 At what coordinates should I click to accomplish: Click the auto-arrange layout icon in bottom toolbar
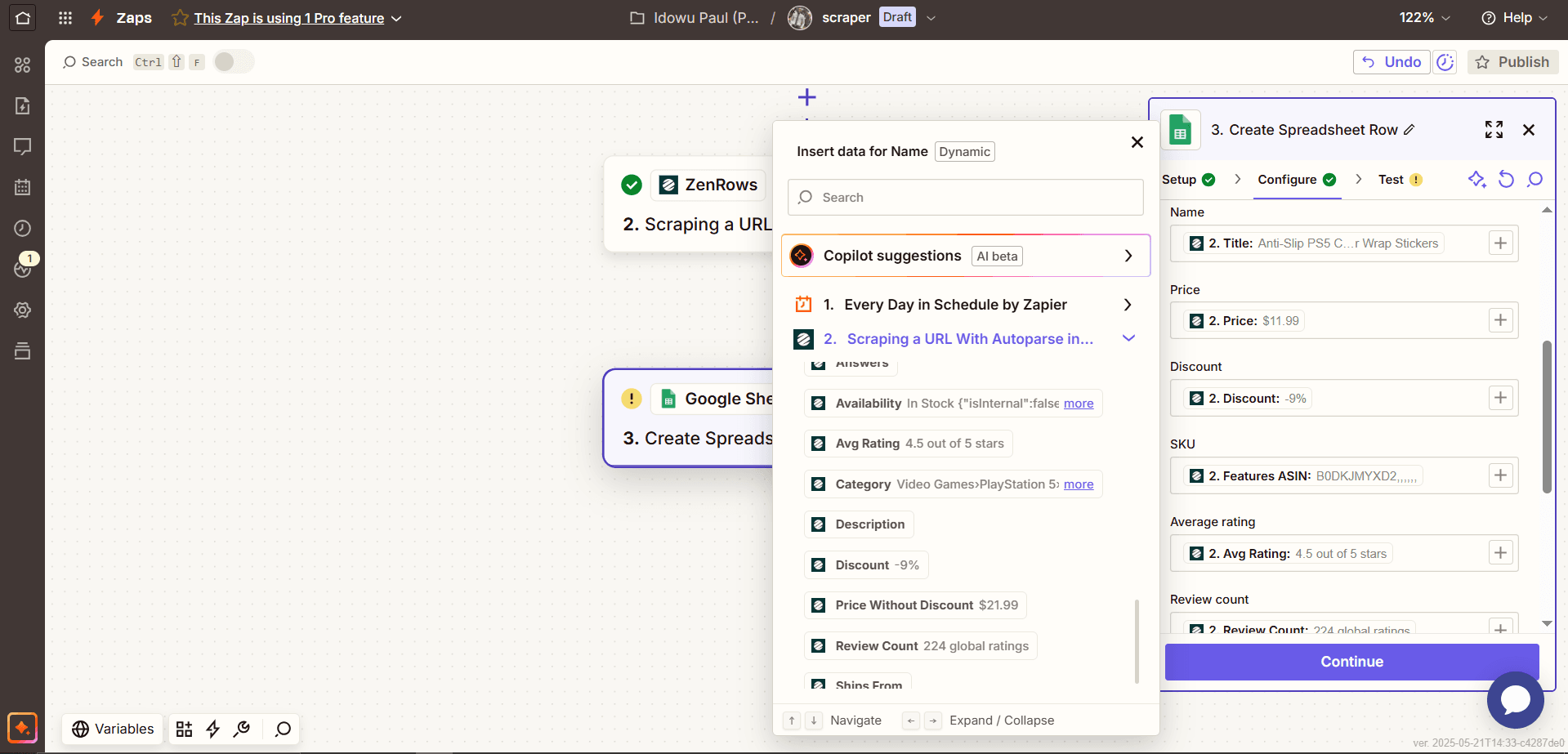click(x=184, y=729)
